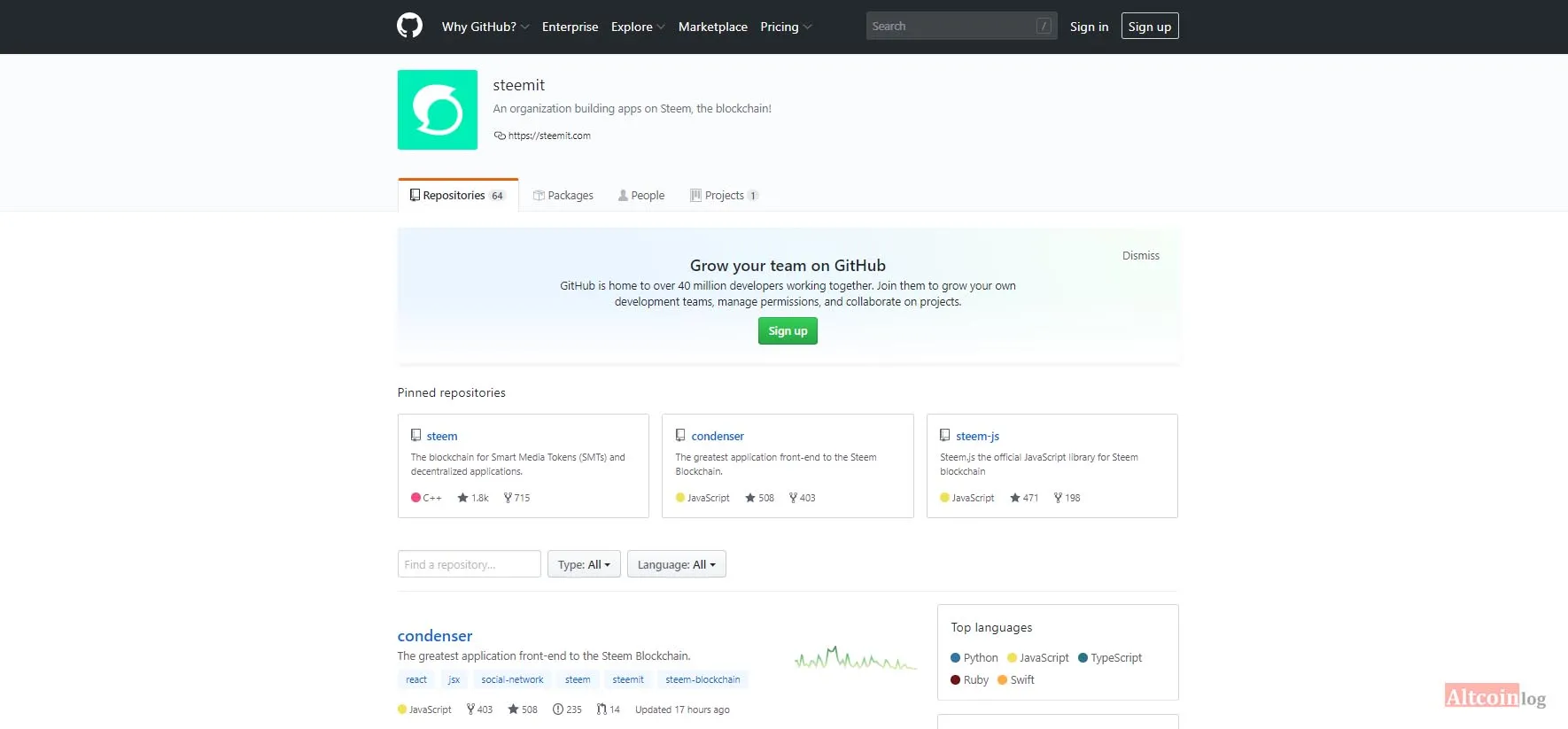Click the Projects count badge 1

pos(753,196)
